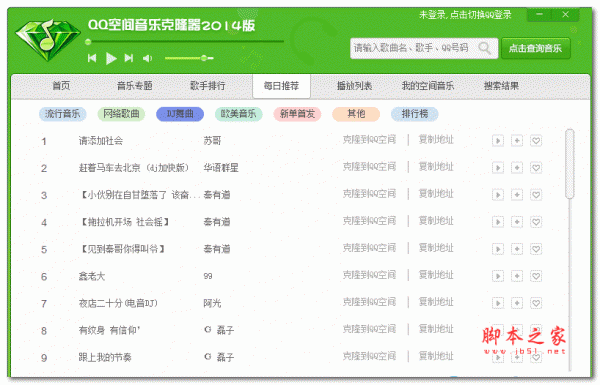Play 鑫老大 via play icon
This screenshot has width=600, height=385.
498,276
